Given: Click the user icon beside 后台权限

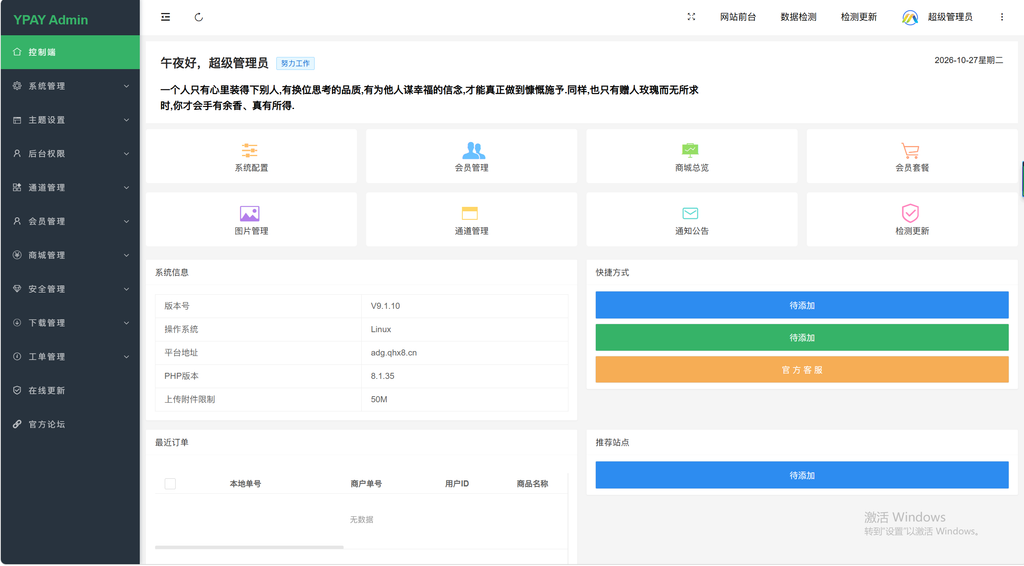Looking at the screenshot, I should [17, 153].
